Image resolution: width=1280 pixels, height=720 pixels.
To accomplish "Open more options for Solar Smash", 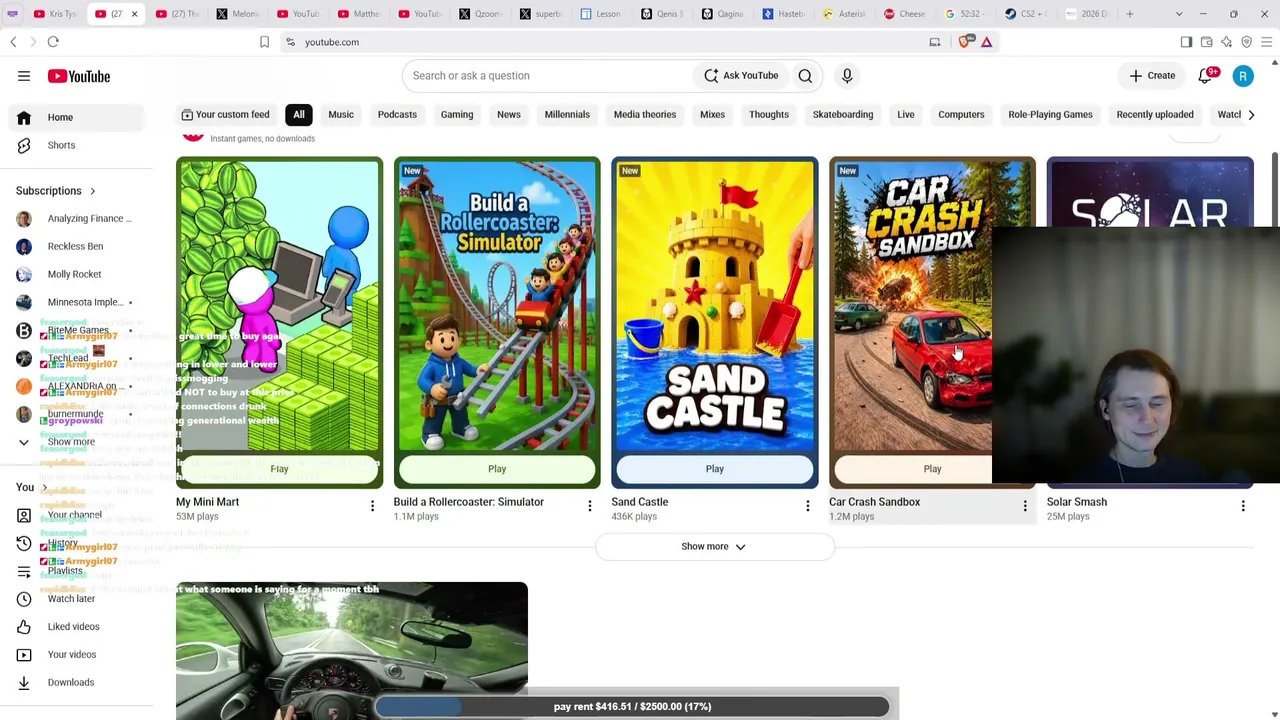I will click(x=1243, y=507).
